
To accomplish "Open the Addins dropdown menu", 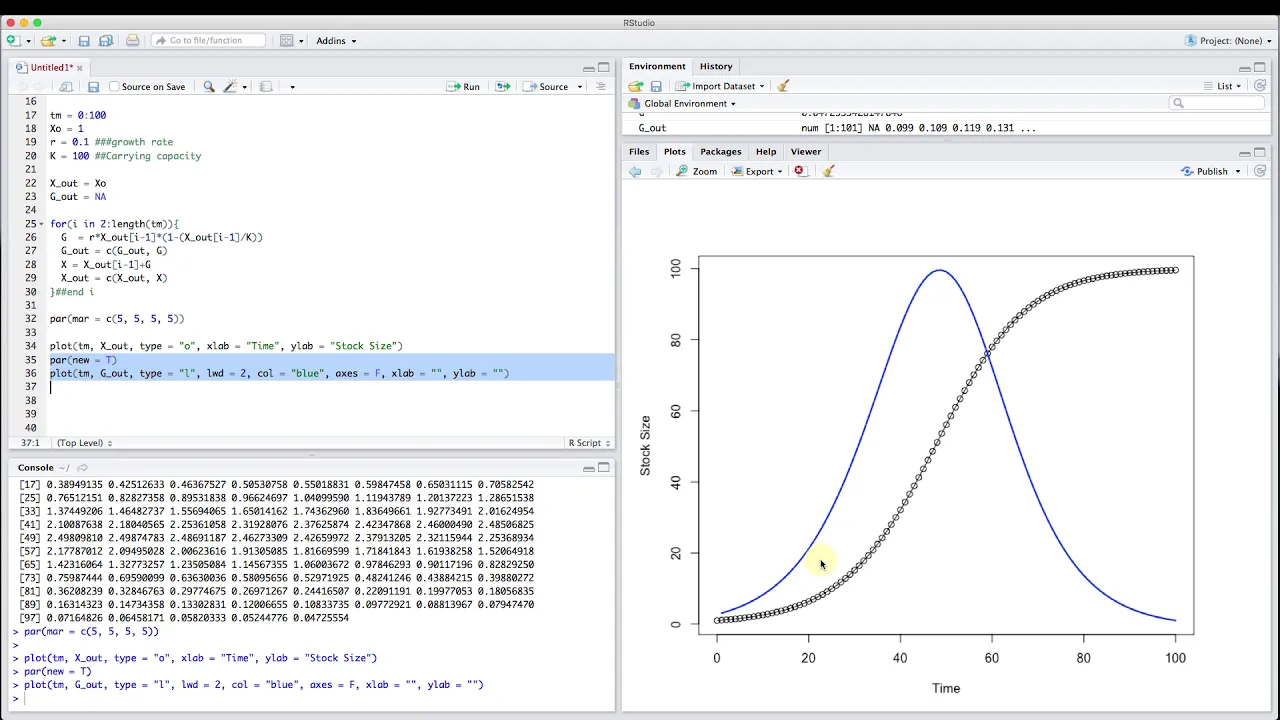I will (336, 41).
